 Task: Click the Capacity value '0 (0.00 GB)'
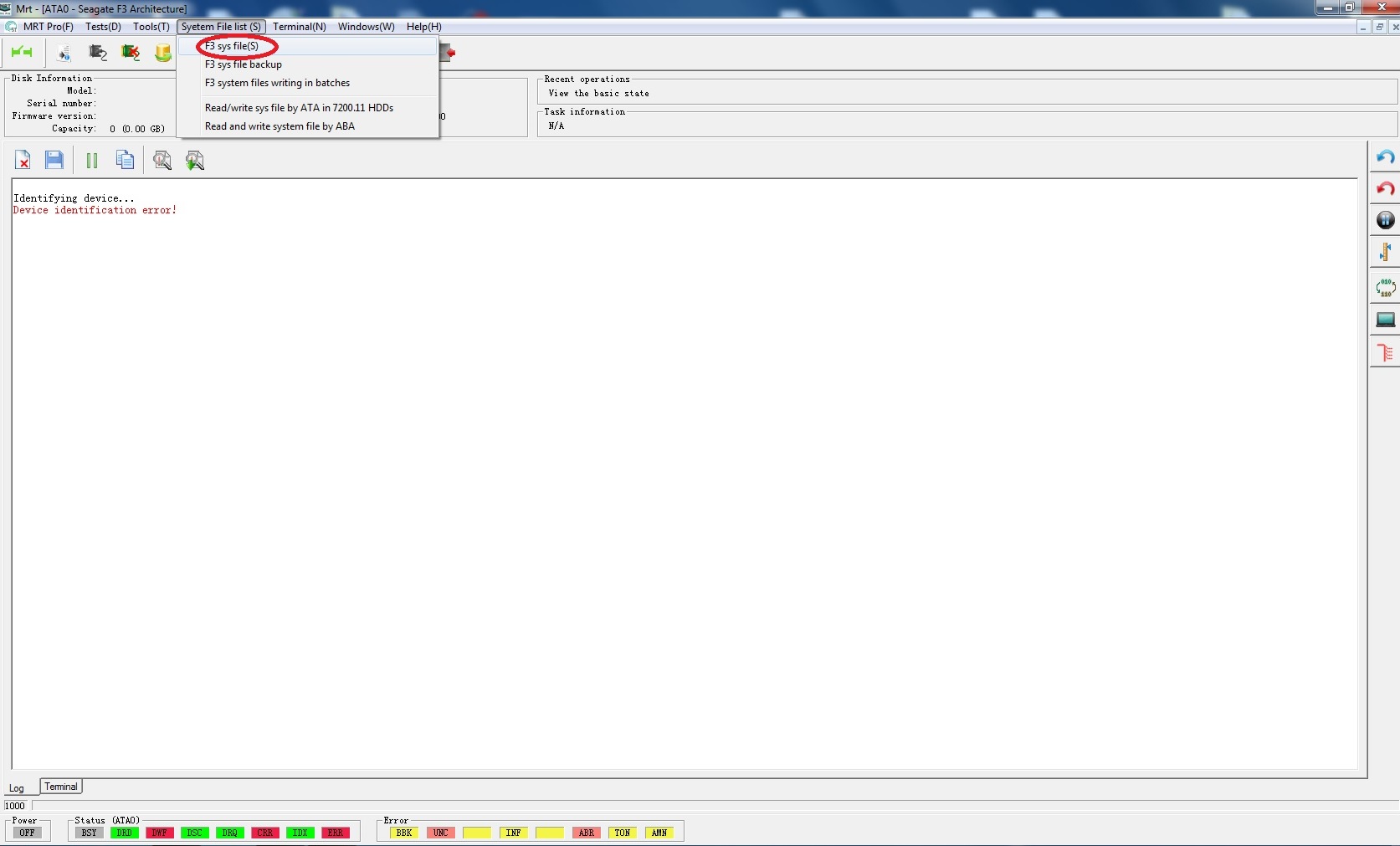pos(137,129)
